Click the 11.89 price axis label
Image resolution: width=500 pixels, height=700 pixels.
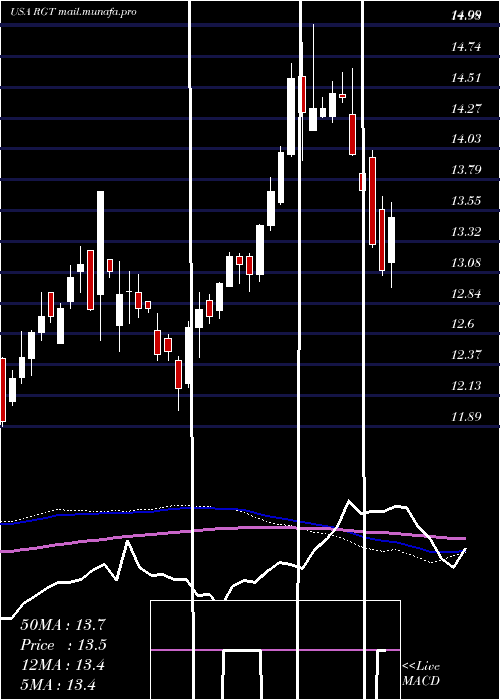point(466,417)
